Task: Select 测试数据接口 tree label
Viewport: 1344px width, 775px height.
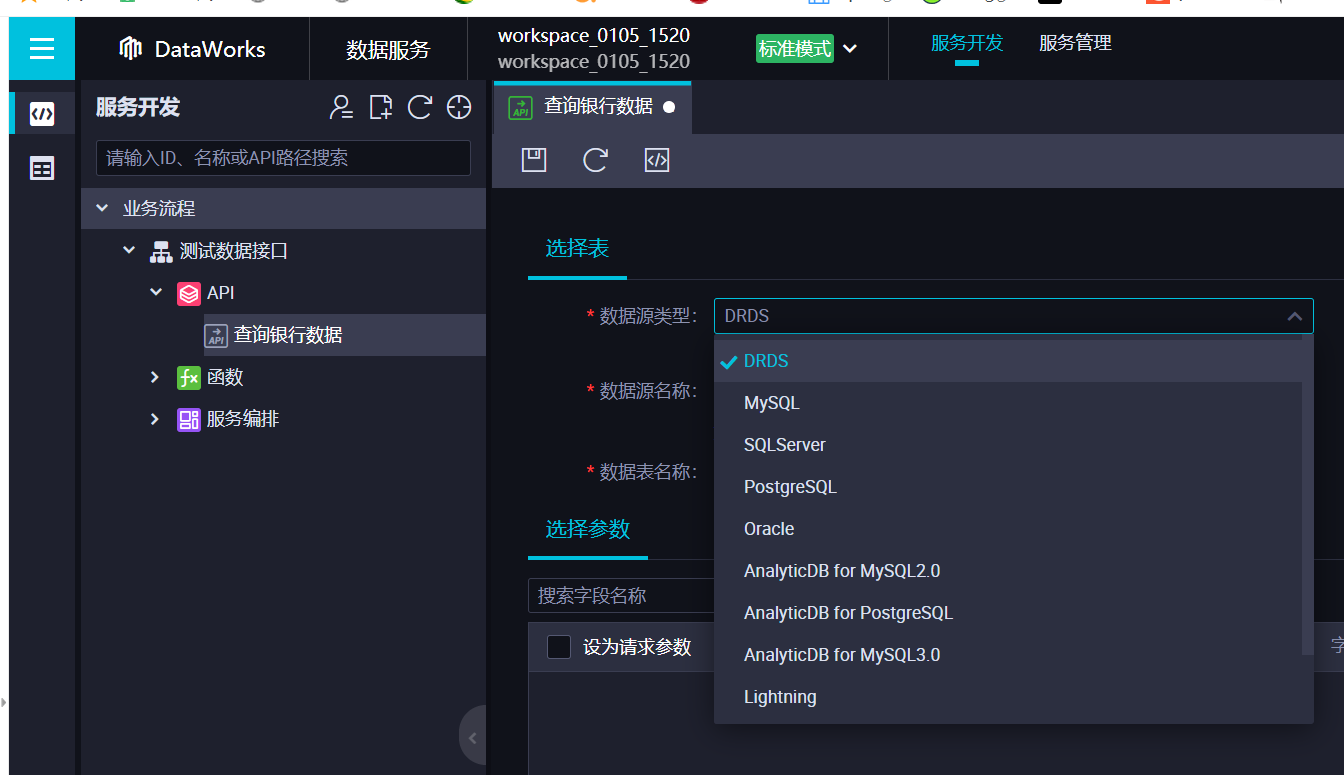Action: coord(234,251)
